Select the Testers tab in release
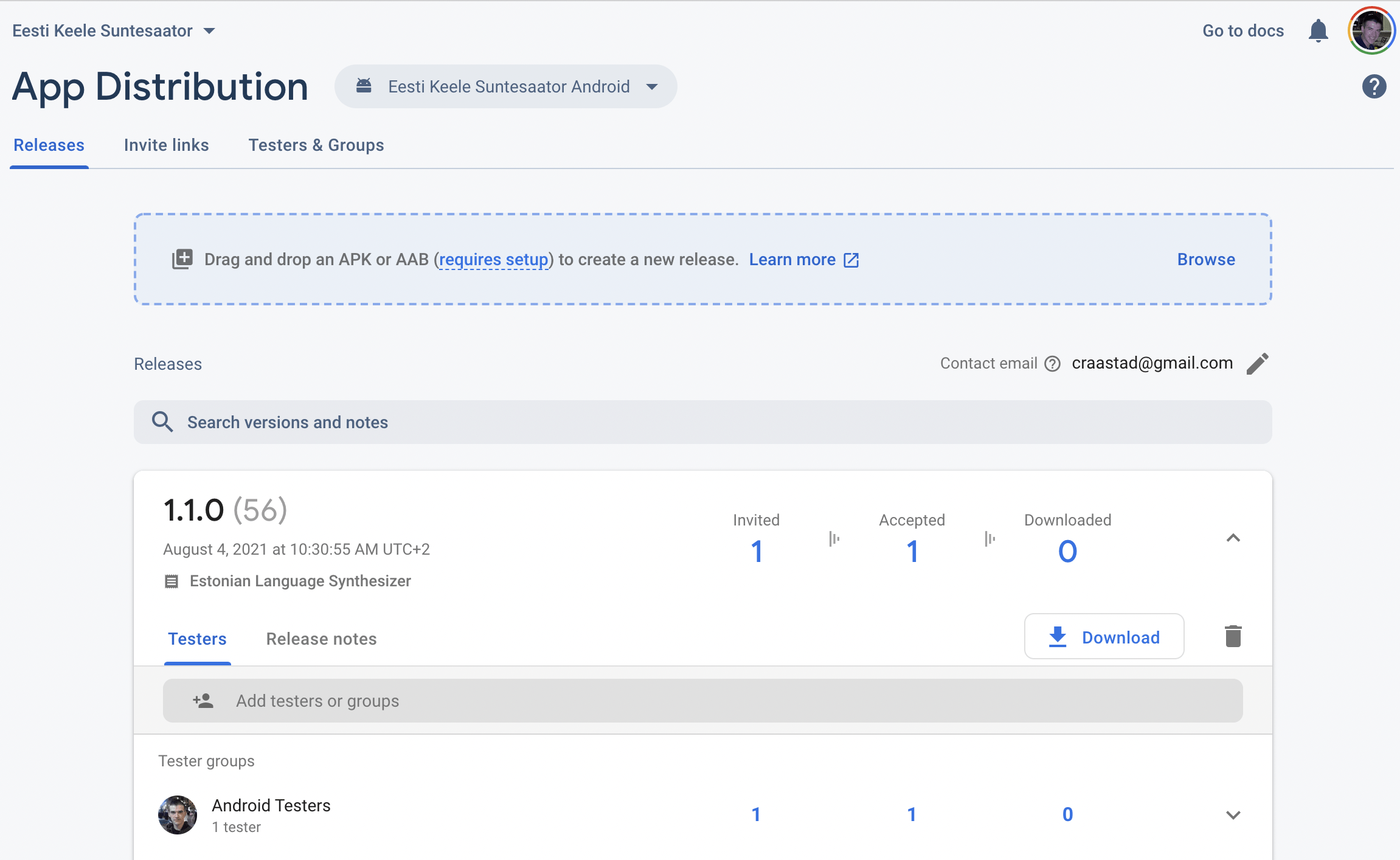This screenshot has width=1400, height=860. tap(198, 639)
